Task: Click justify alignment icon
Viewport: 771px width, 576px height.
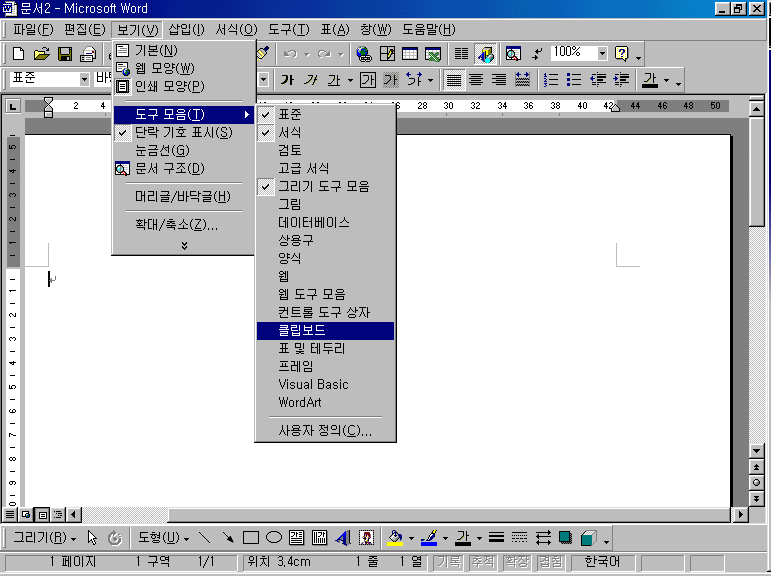Action: pos(453,79)
